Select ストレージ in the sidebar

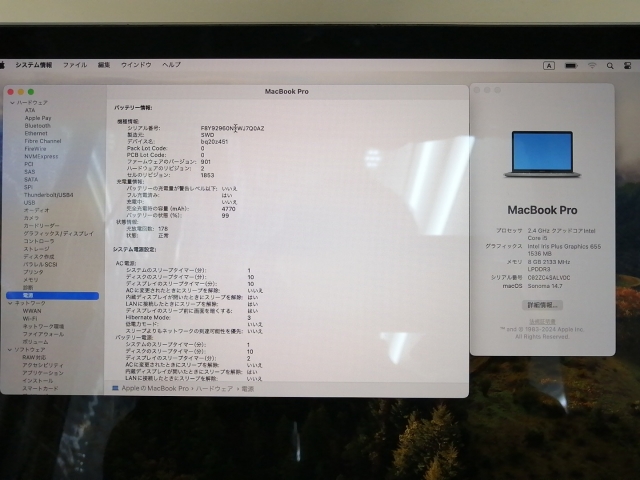[36, 249]
